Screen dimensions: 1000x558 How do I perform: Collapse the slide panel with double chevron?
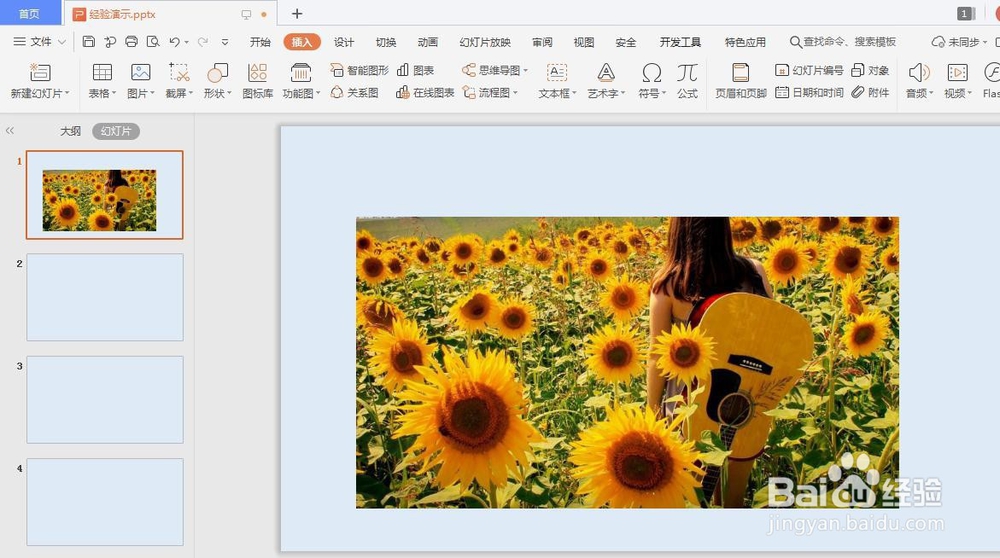click(10, 131)
